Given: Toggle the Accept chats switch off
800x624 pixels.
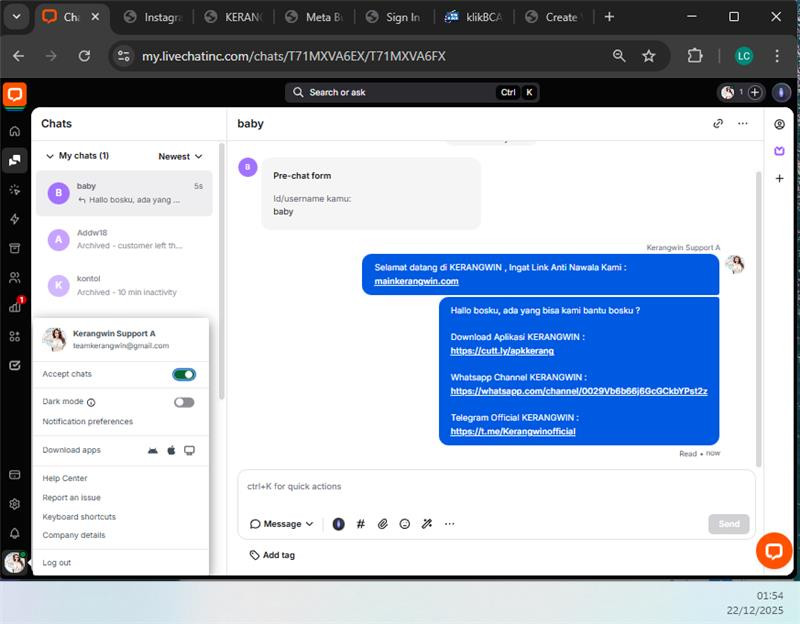Looking at the screenshot, I should pyautogui.click(x=184, y=375).
